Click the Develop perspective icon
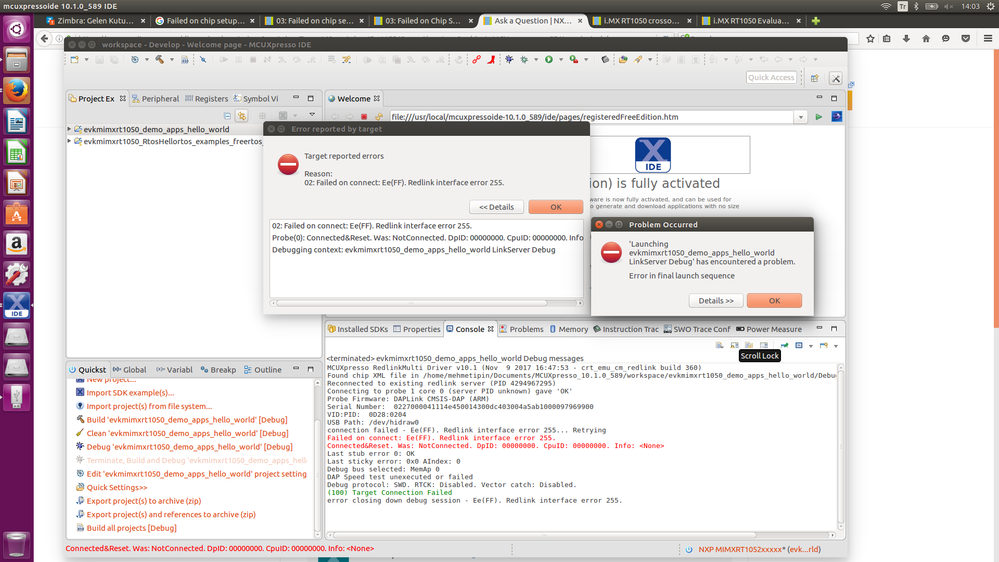The width and height of the screenshot is (999, 562). pyautogui.click(x=836, y=78)
